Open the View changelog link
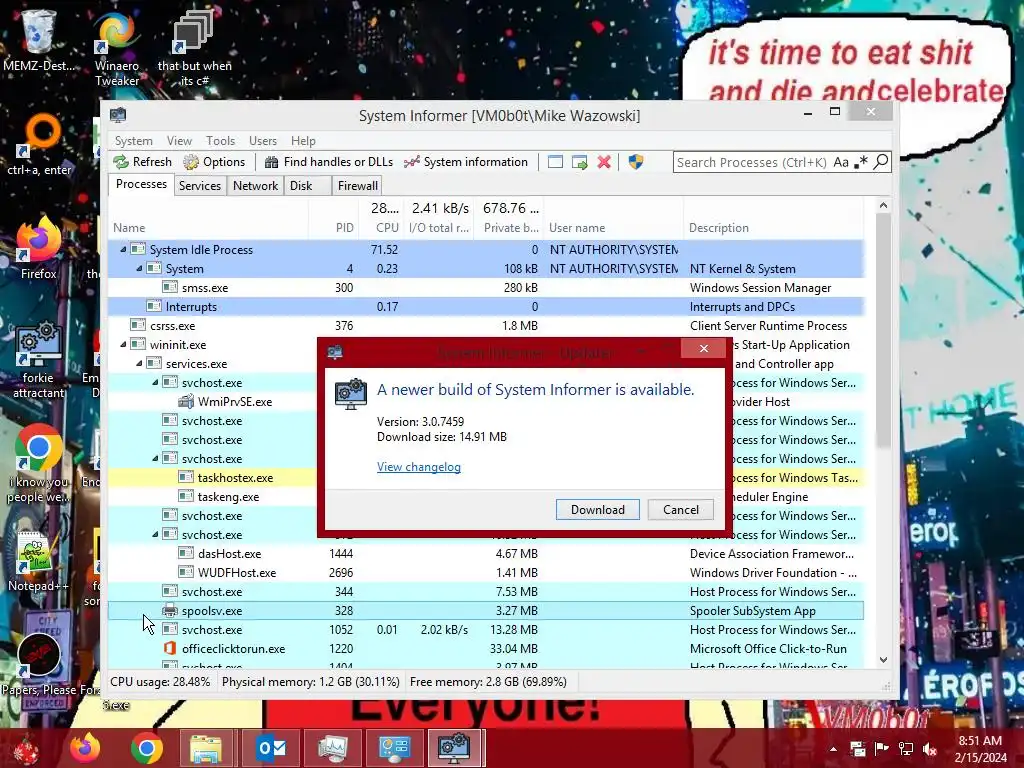Image resolution: width=1024 pixels, height=768 pixels. (x=419, y=467)
